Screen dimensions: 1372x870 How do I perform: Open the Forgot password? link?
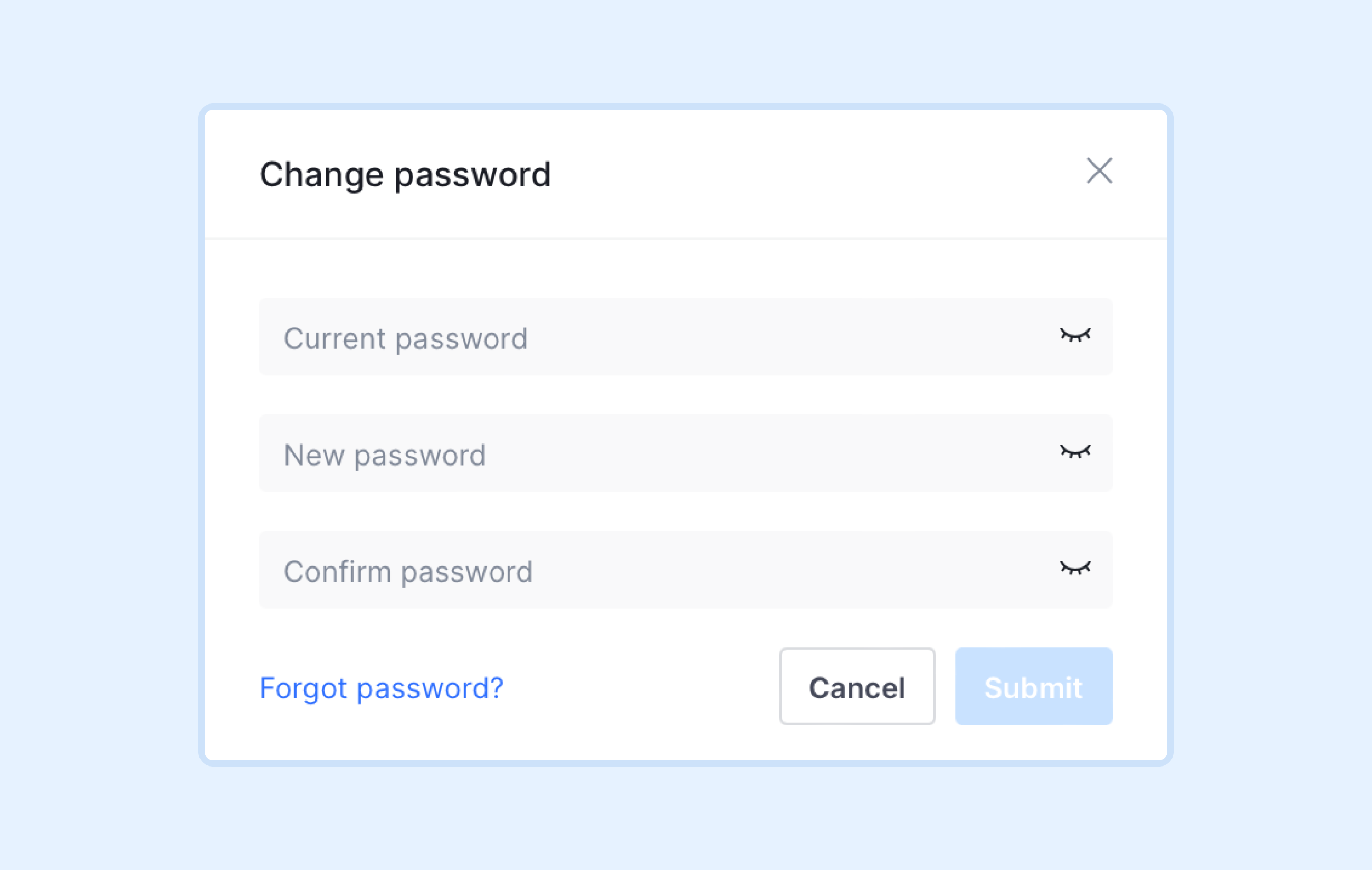(x=381, y=688)
